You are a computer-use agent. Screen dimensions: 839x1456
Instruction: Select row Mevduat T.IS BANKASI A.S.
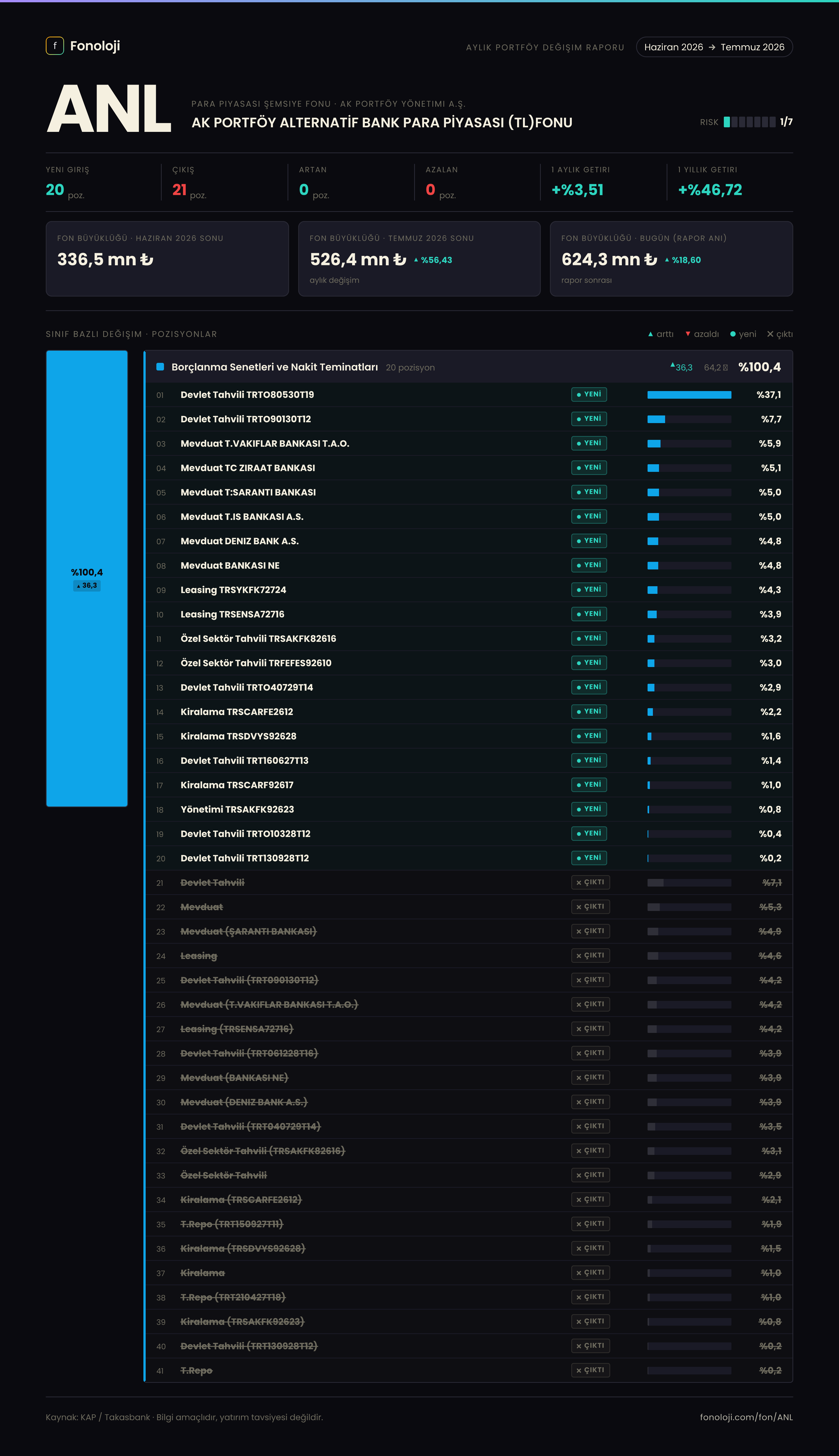click(x=469, y=516)
